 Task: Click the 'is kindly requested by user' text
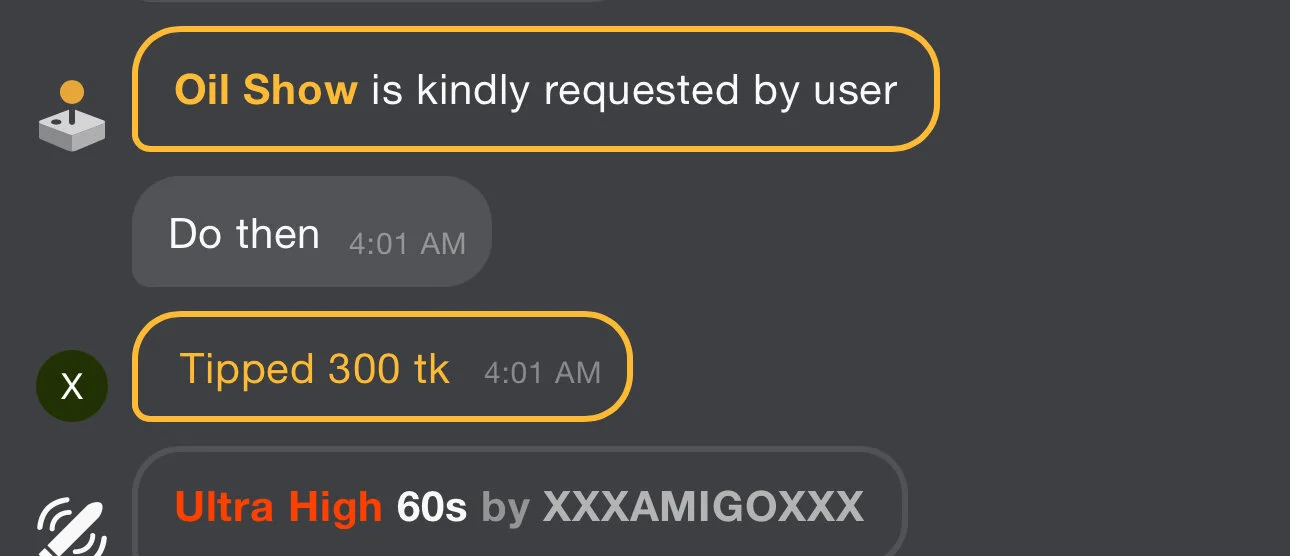tap(635, 91)
